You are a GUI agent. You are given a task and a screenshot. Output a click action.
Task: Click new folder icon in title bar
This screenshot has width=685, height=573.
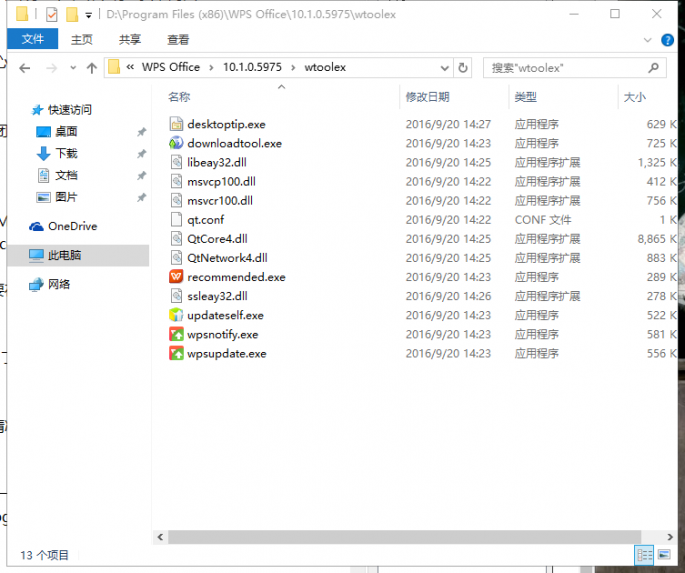click(72, 14)
